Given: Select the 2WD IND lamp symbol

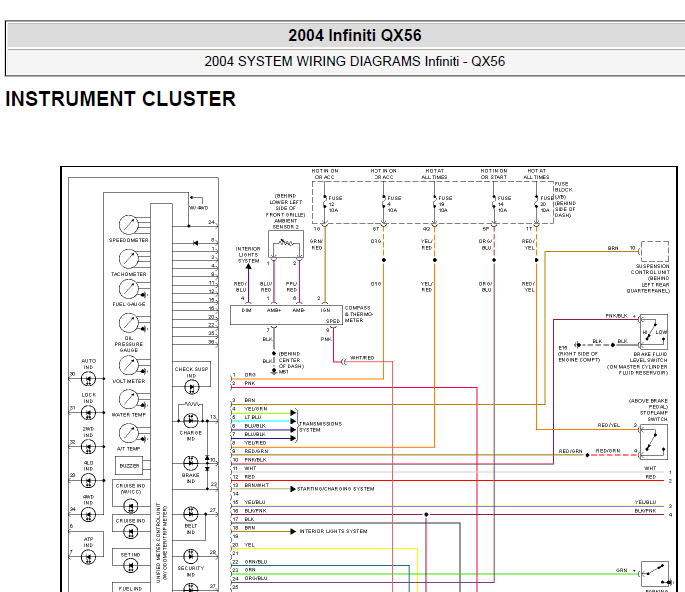Looking at the screenshot, I should [89, 447].
